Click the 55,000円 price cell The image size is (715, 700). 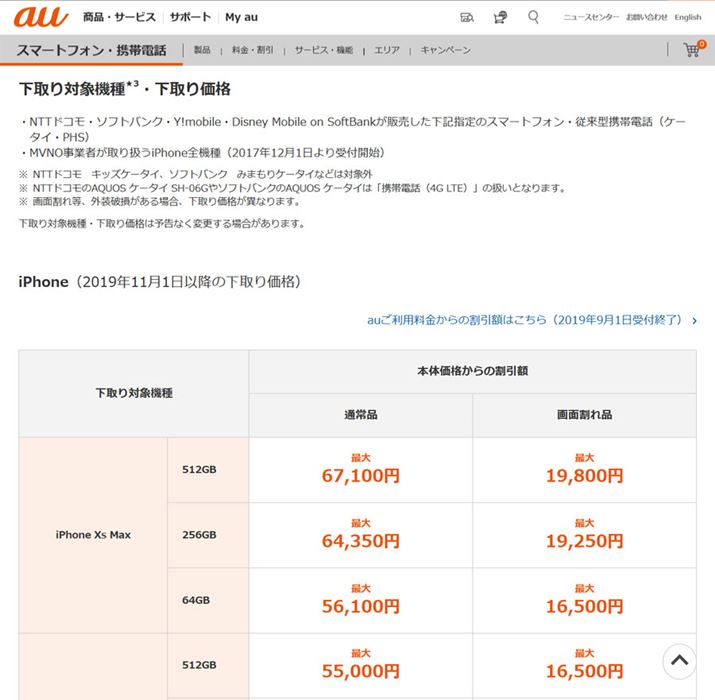click(x=361, y=665)
